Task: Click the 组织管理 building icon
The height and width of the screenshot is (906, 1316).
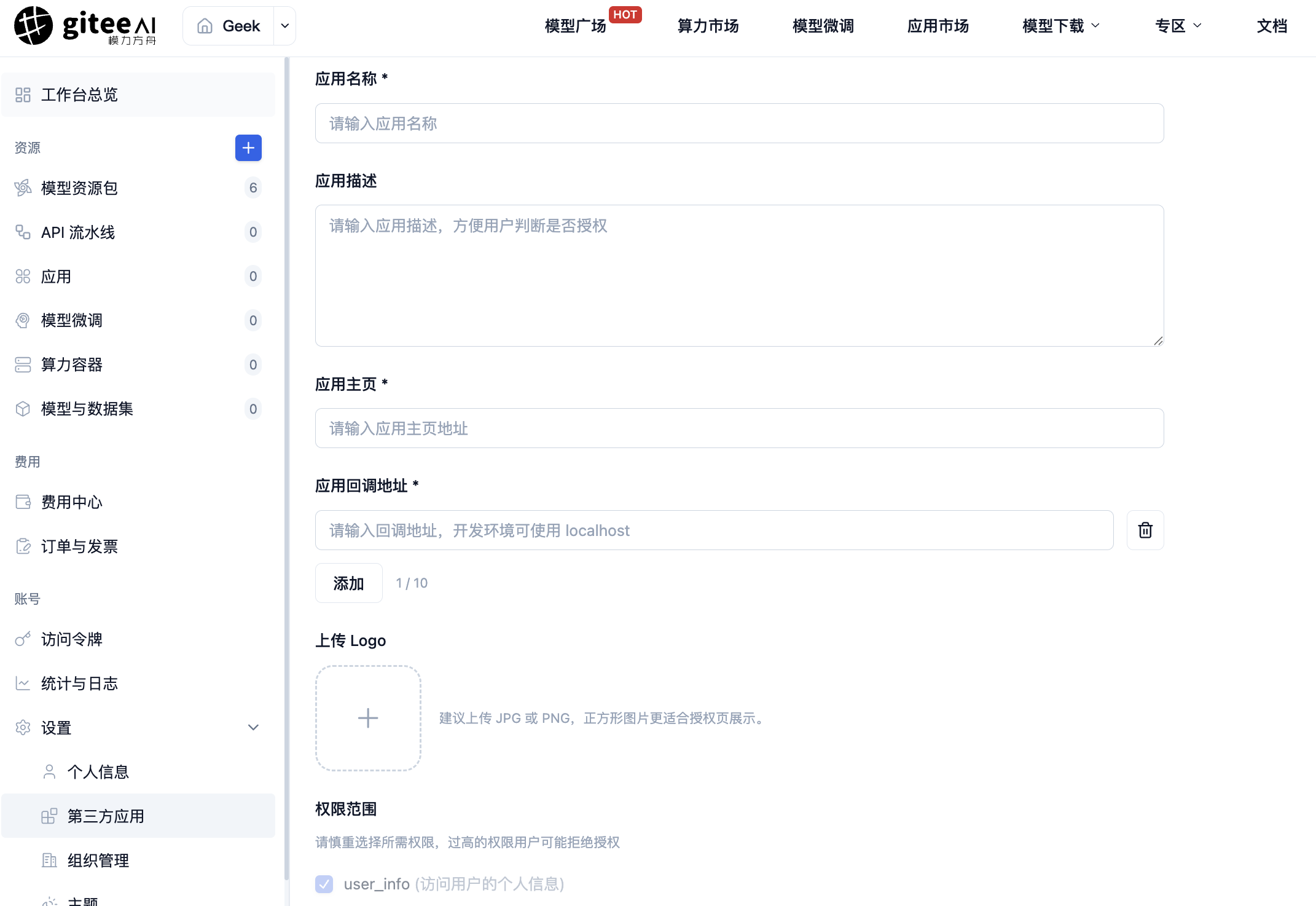Action: coord(49,861)
